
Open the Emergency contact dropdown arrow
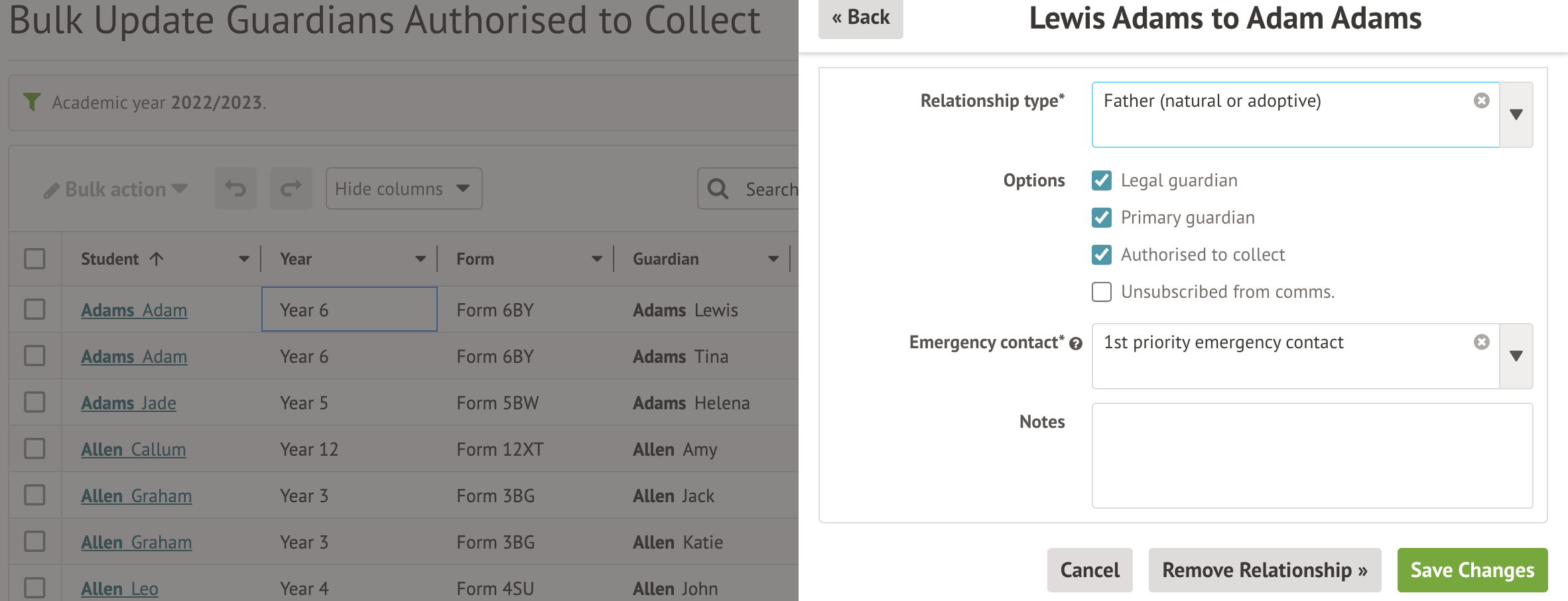(x=1516, y=356)
